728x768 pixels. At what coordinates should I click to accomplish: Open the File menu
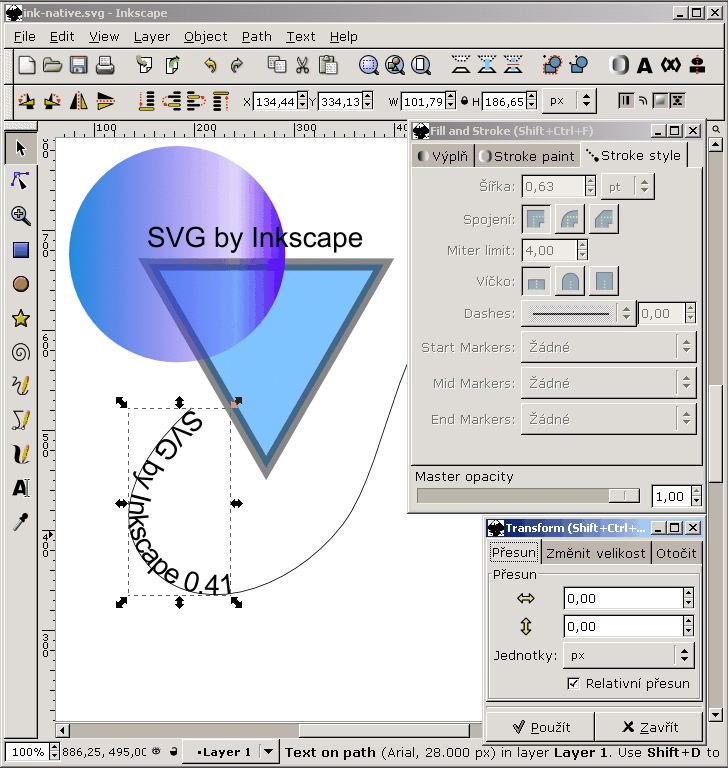24,37
